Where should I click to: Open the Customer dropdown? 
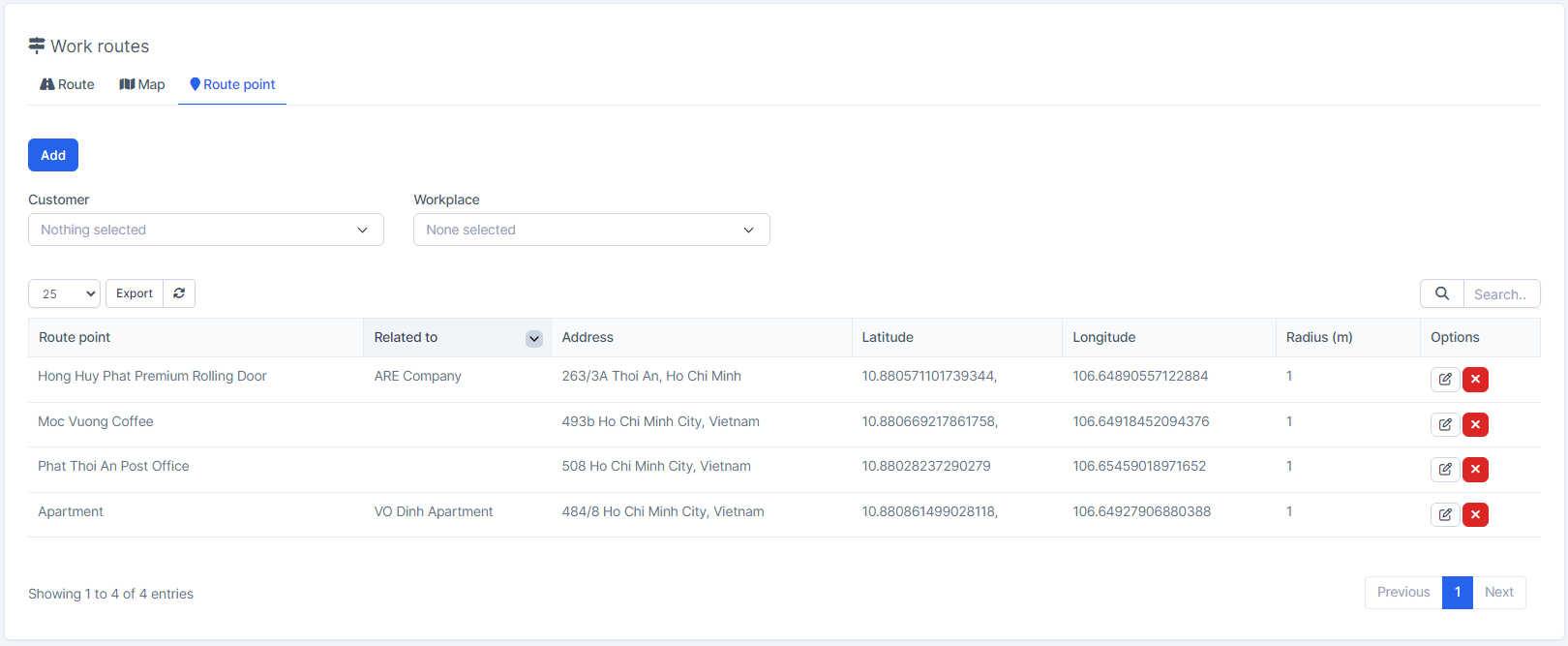coord(206,230)
